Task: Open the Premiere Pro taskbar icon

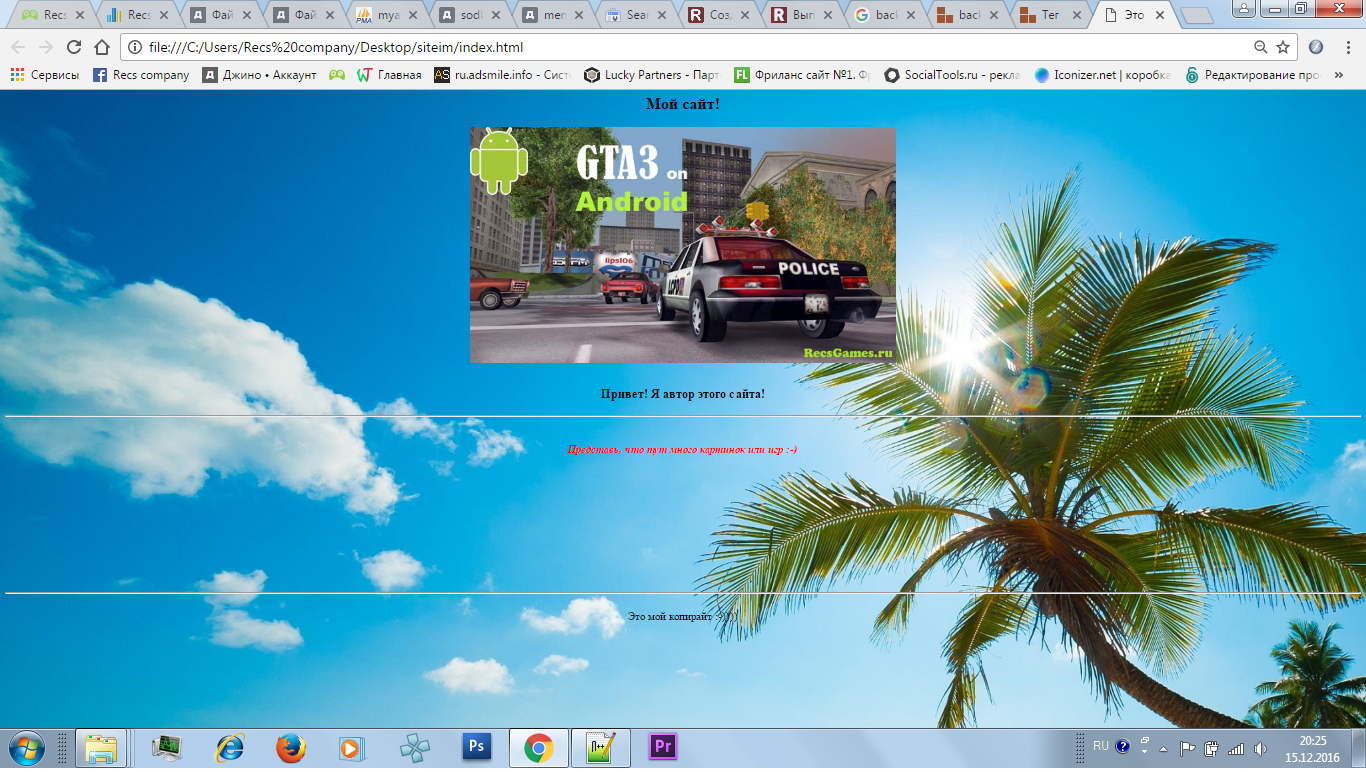Action: click(x=663, y=747)
